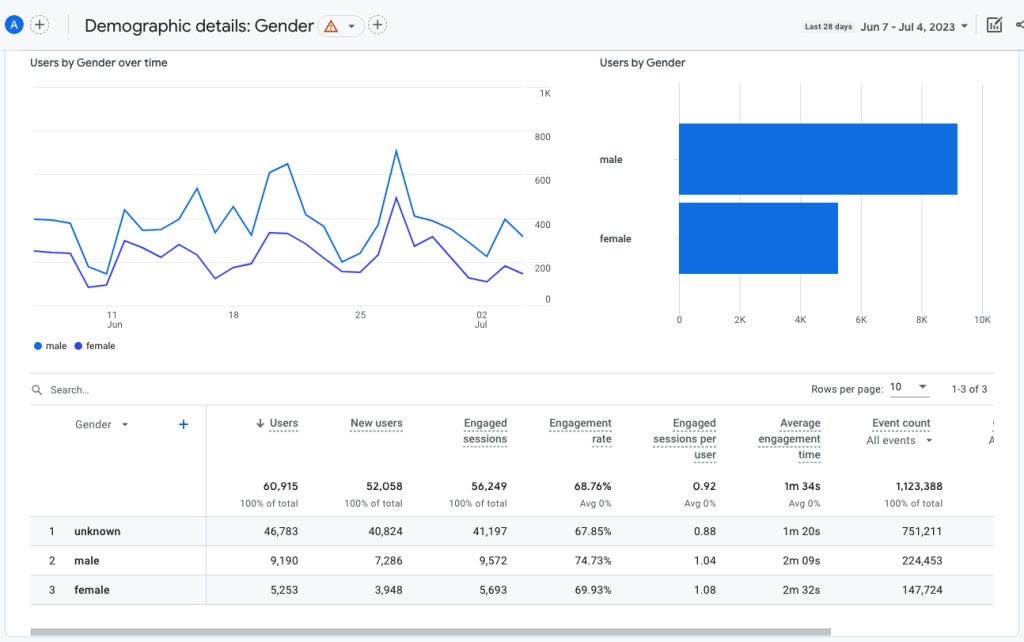The image size is (1024, 642).
Task: Toggle the female series in the chart legend
Action: coord(95,345)
